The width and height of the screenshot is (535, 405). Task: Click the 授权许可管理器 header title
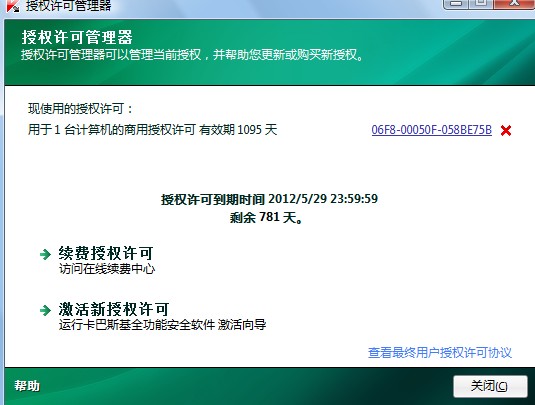coord(77,37)
